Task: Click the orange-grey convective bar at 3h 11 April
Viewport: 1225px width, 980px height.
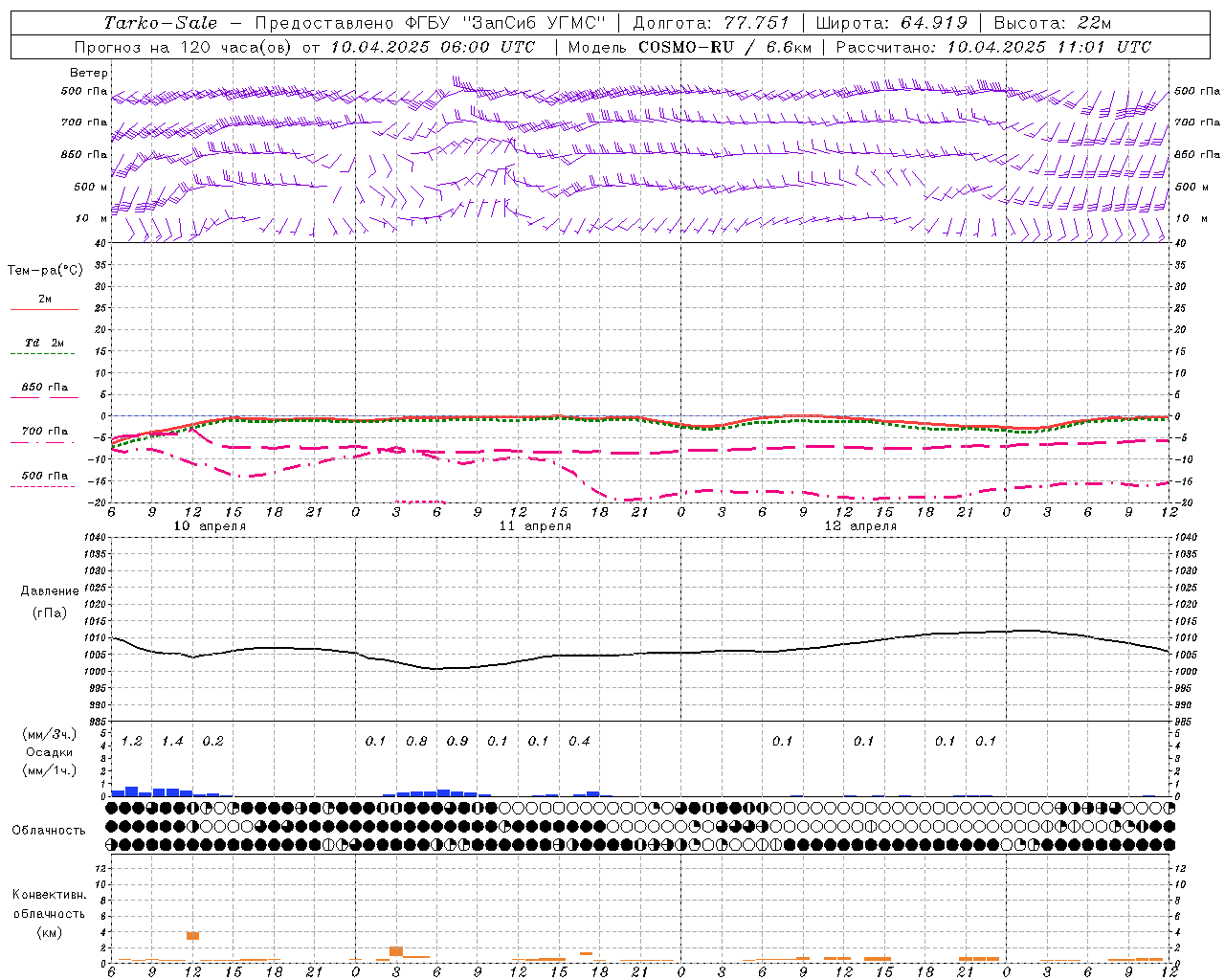Action: (396, 951)
